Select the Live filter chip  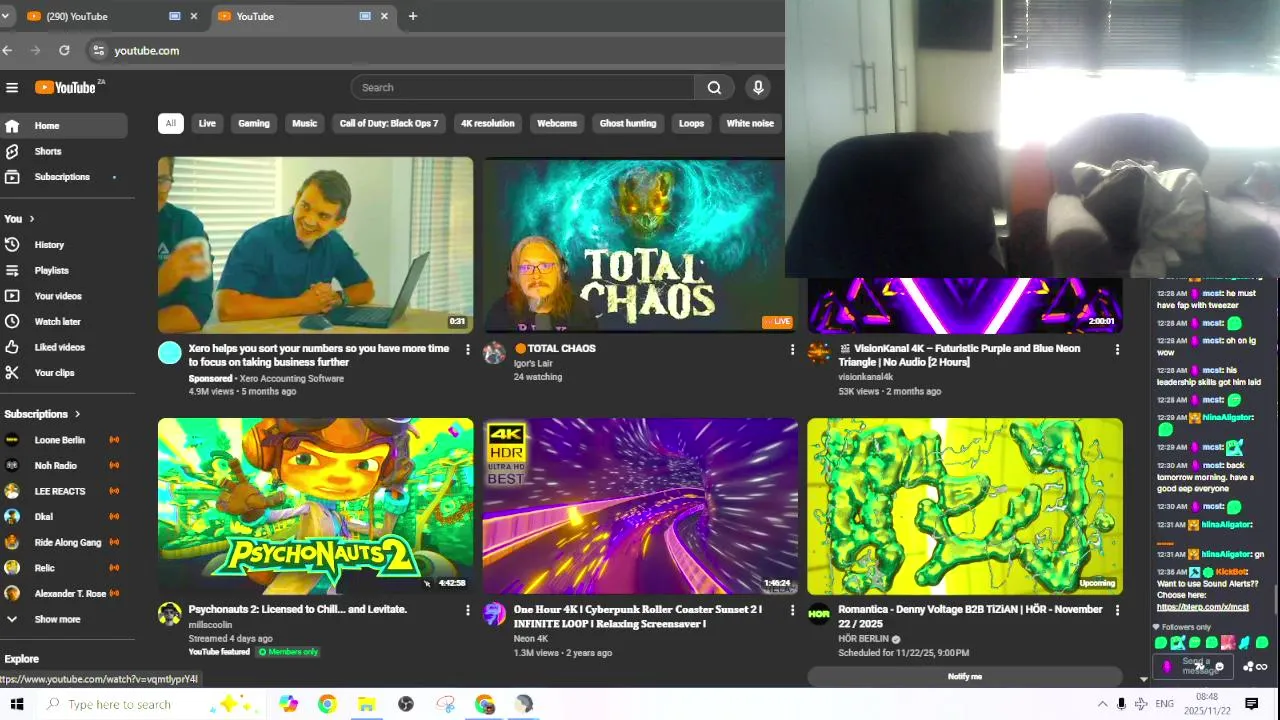pyautogui.click(x=207, y=123)
